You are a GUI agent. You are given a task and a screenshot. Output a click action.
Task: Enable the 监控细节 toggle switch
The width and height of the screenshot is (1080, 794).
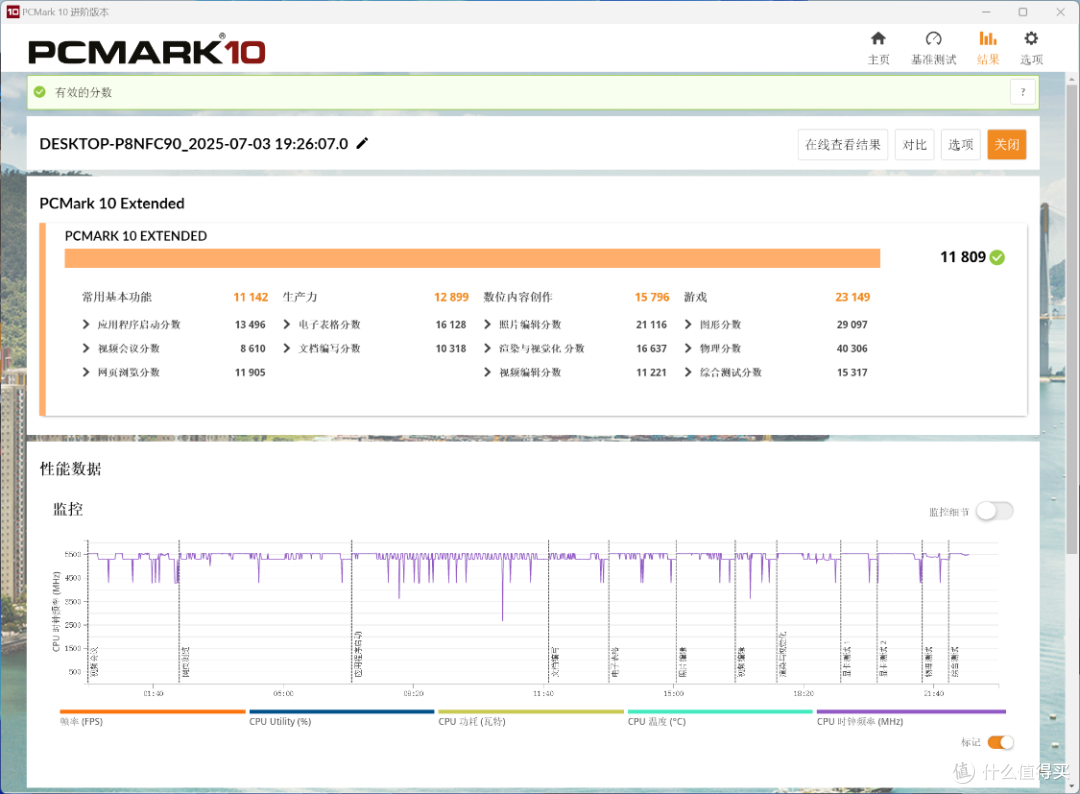click(995, 511)
